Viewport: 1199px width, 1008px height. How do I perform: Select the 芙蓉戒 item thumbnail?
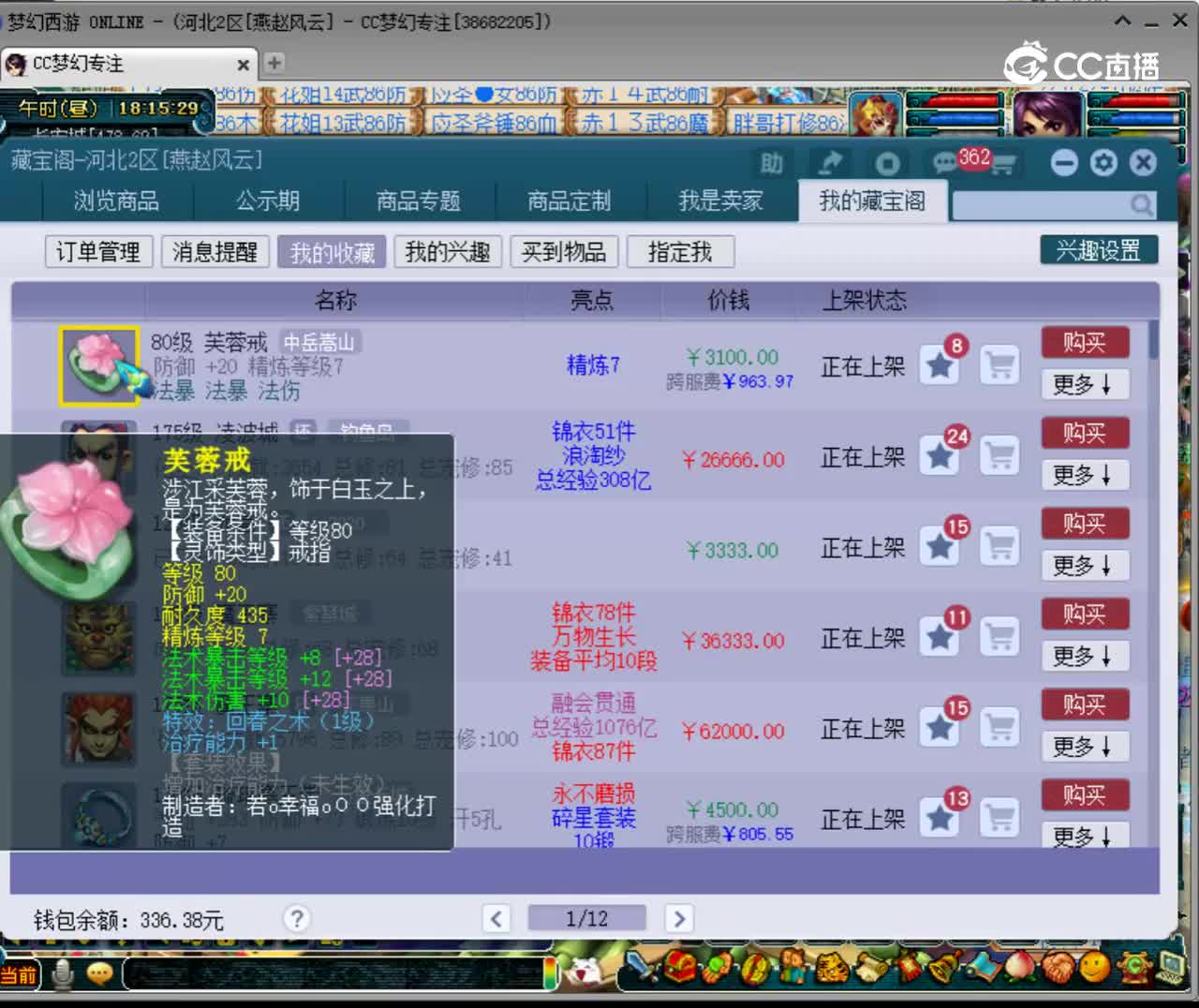tap(99, 366)
